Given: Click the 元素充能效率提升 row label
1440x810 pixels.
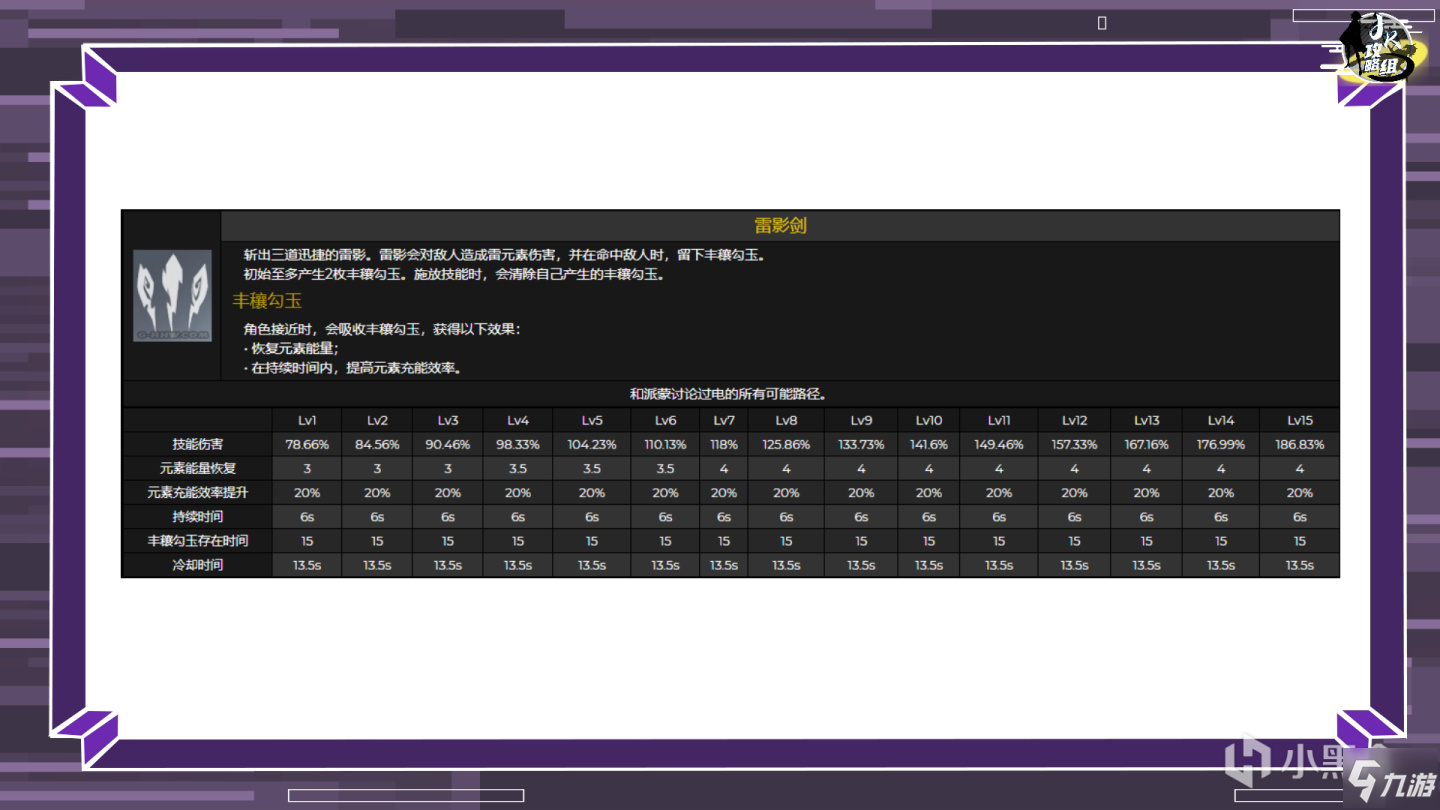Looking at the screenshot, I should pyautogui.click(x=197, y=493).
